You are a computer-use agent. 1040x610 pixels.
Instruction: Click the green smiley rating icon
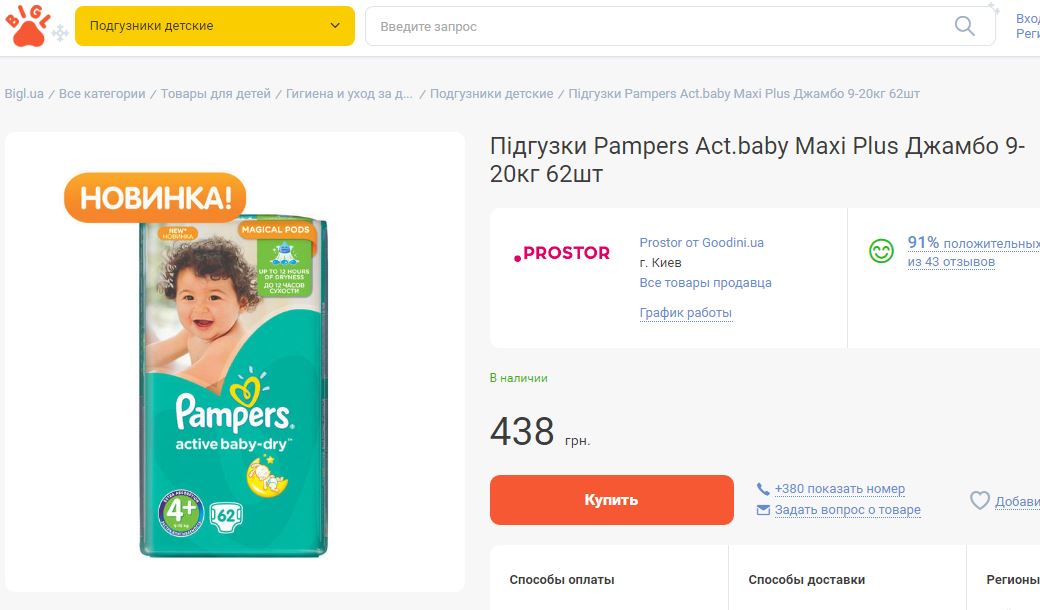(881, 251)
